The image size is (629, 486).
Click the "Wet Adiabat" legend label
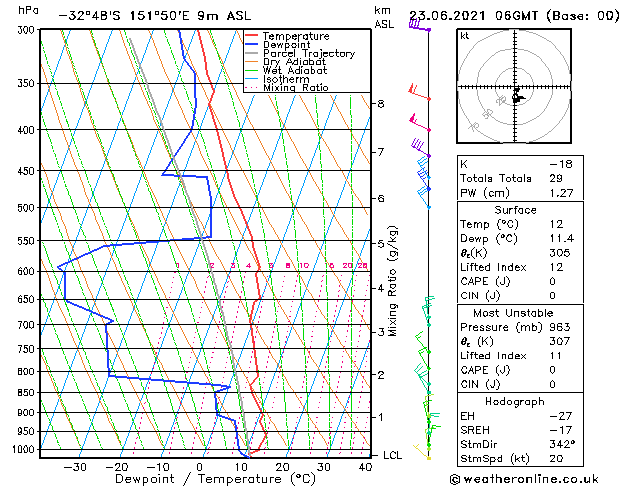click(295, 70)
